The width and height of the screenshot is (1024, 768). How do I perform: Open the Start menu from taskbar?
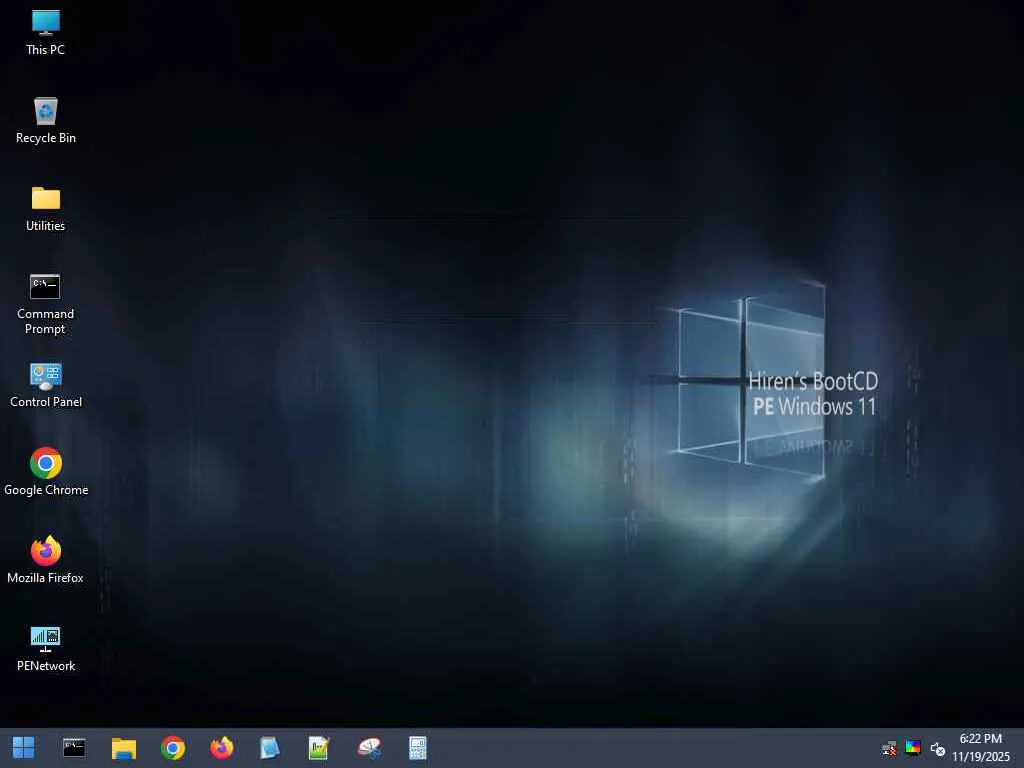coord(24,748)
